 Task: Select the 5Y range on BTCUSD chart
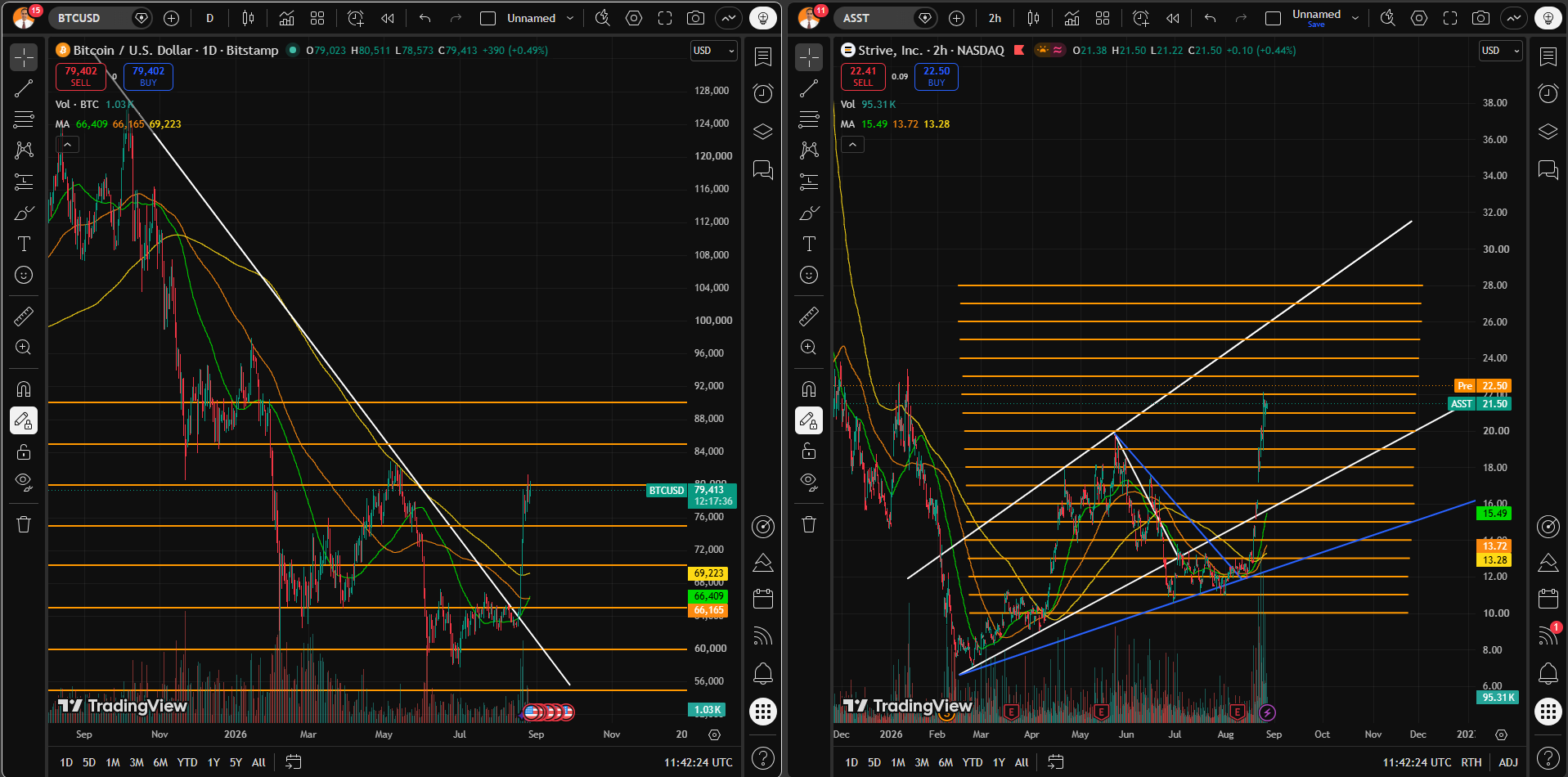236,762
